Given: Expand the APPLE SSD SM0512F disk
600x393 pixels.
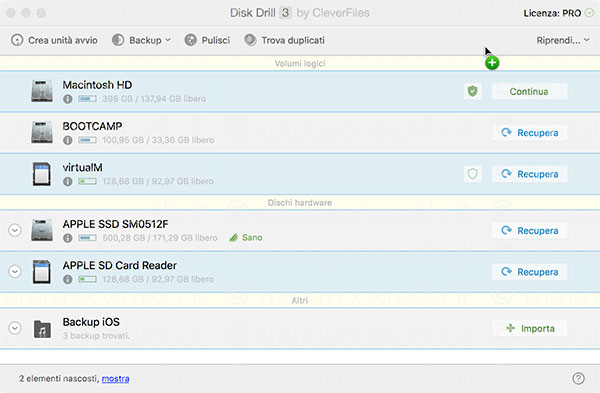Looking at the screenshot, I should (15, 230).
